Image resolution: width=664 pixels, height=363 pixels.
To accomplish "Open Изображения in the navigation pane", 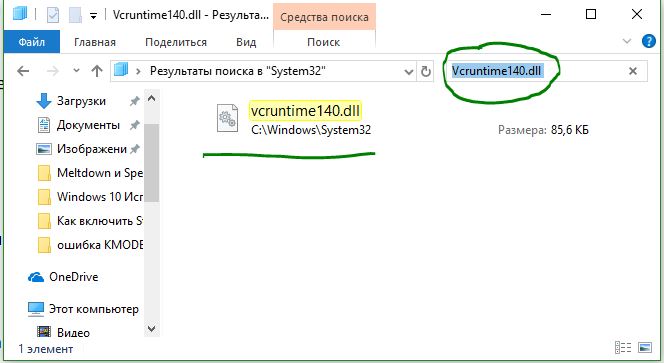I will click(92, 149).
